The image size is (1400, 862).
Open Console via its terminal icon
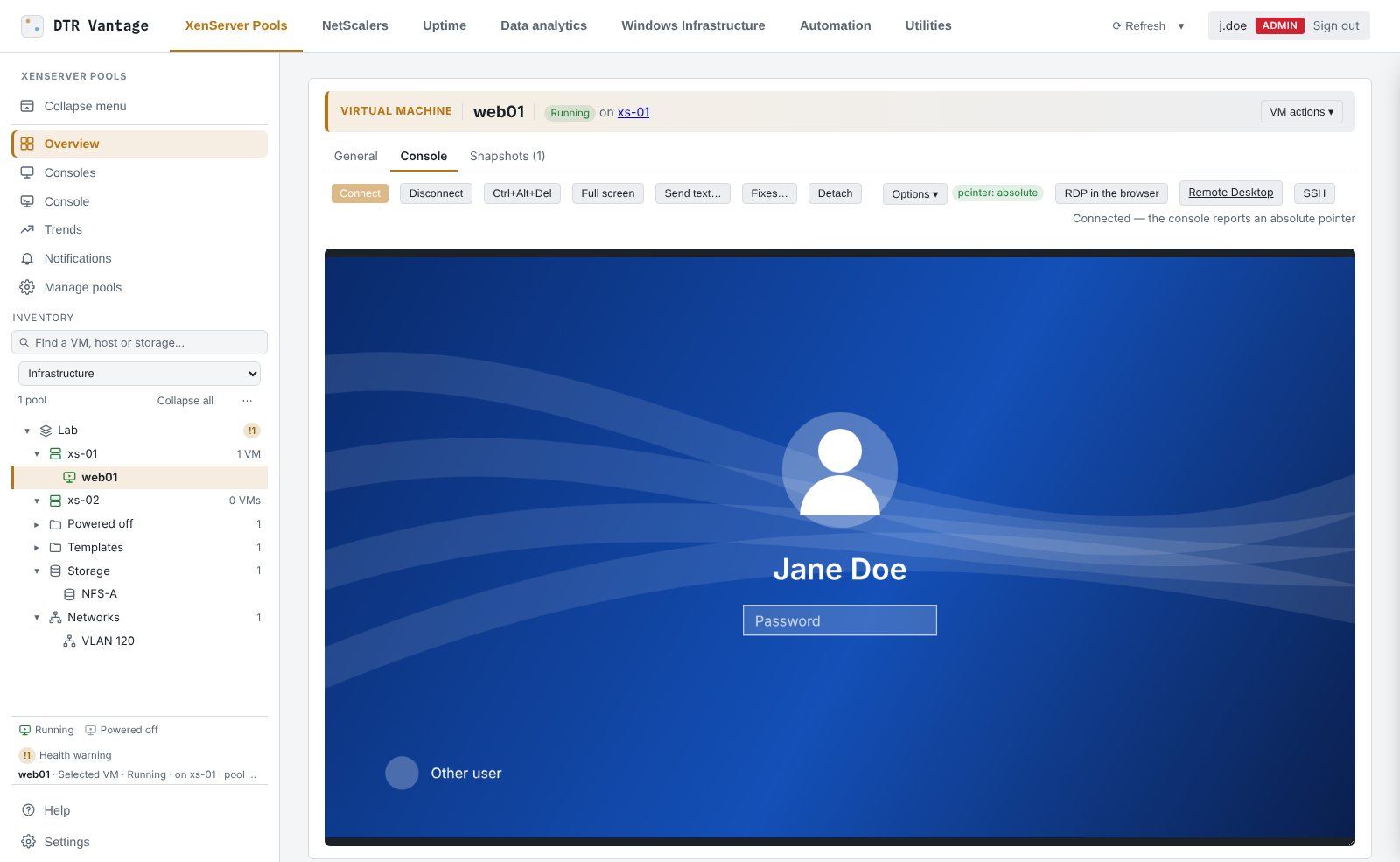click(27, 201)
